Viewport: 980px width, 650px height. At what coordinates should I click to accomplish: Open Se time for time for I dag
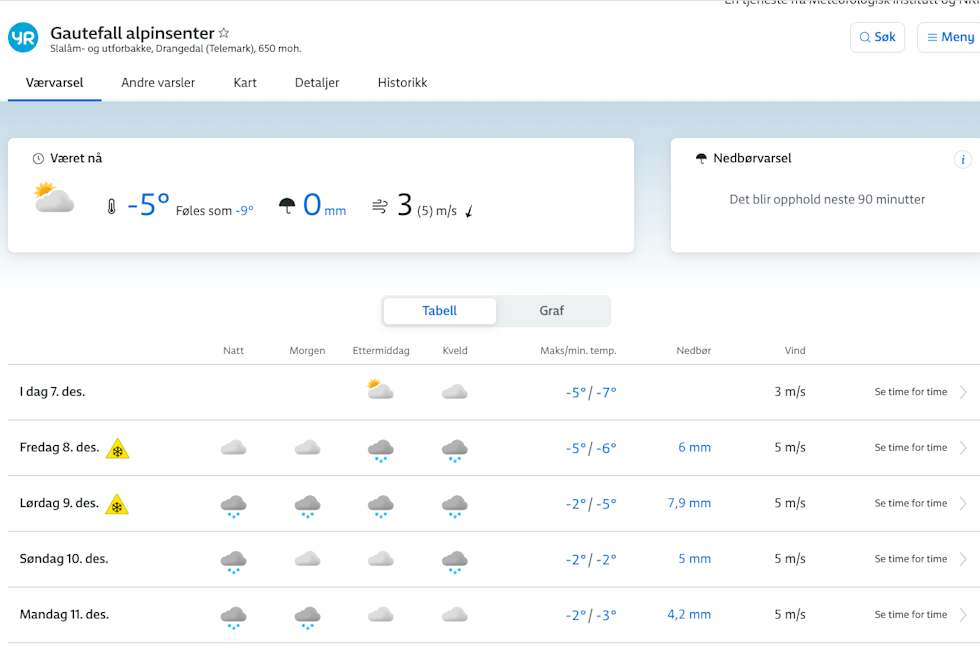coord(911,392)
